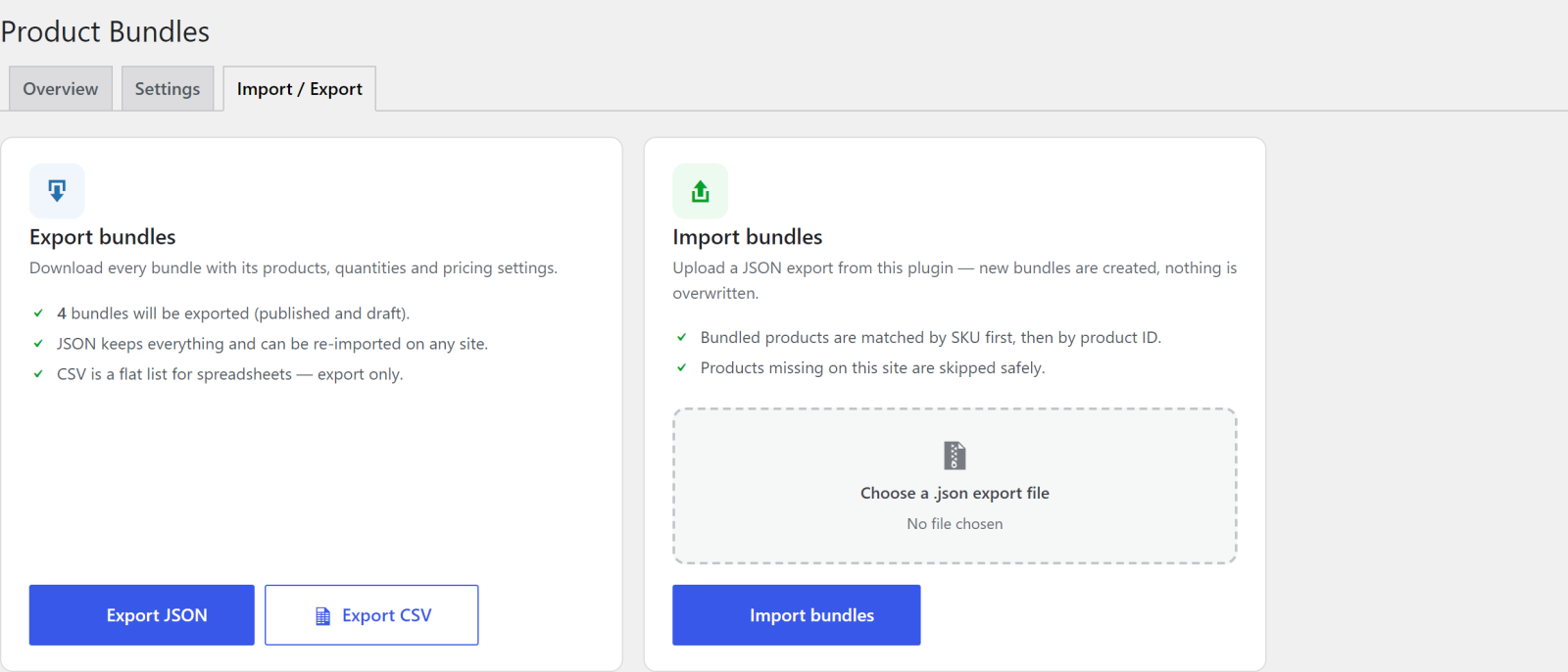
Task: Click 'JSON keeps everything' list item
Action: [272, 344]
